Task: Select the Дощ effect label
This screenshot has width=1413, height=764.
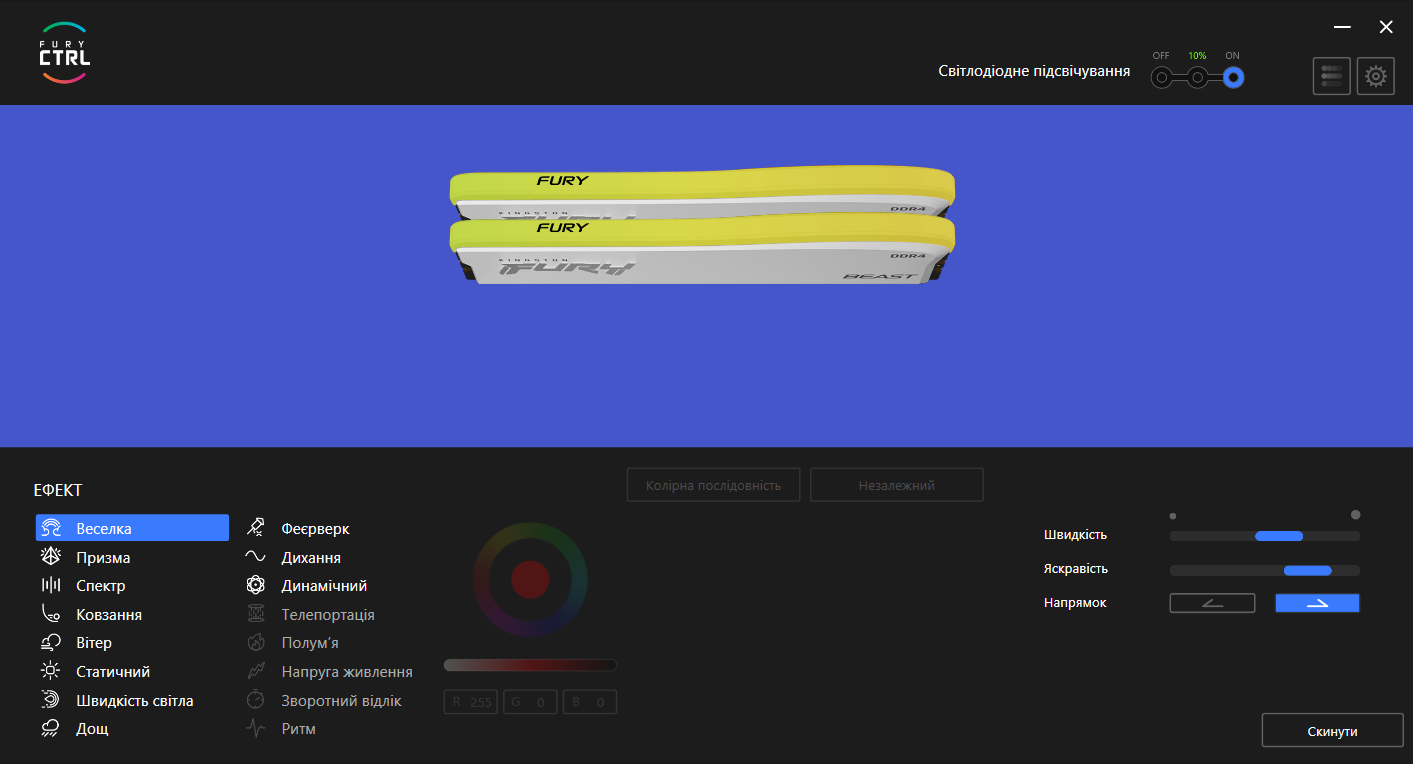Action: [x=92, y=728]
